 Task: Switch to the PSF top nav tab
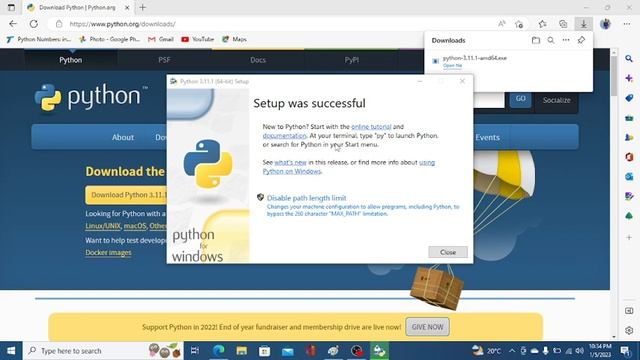click(164, 60)
